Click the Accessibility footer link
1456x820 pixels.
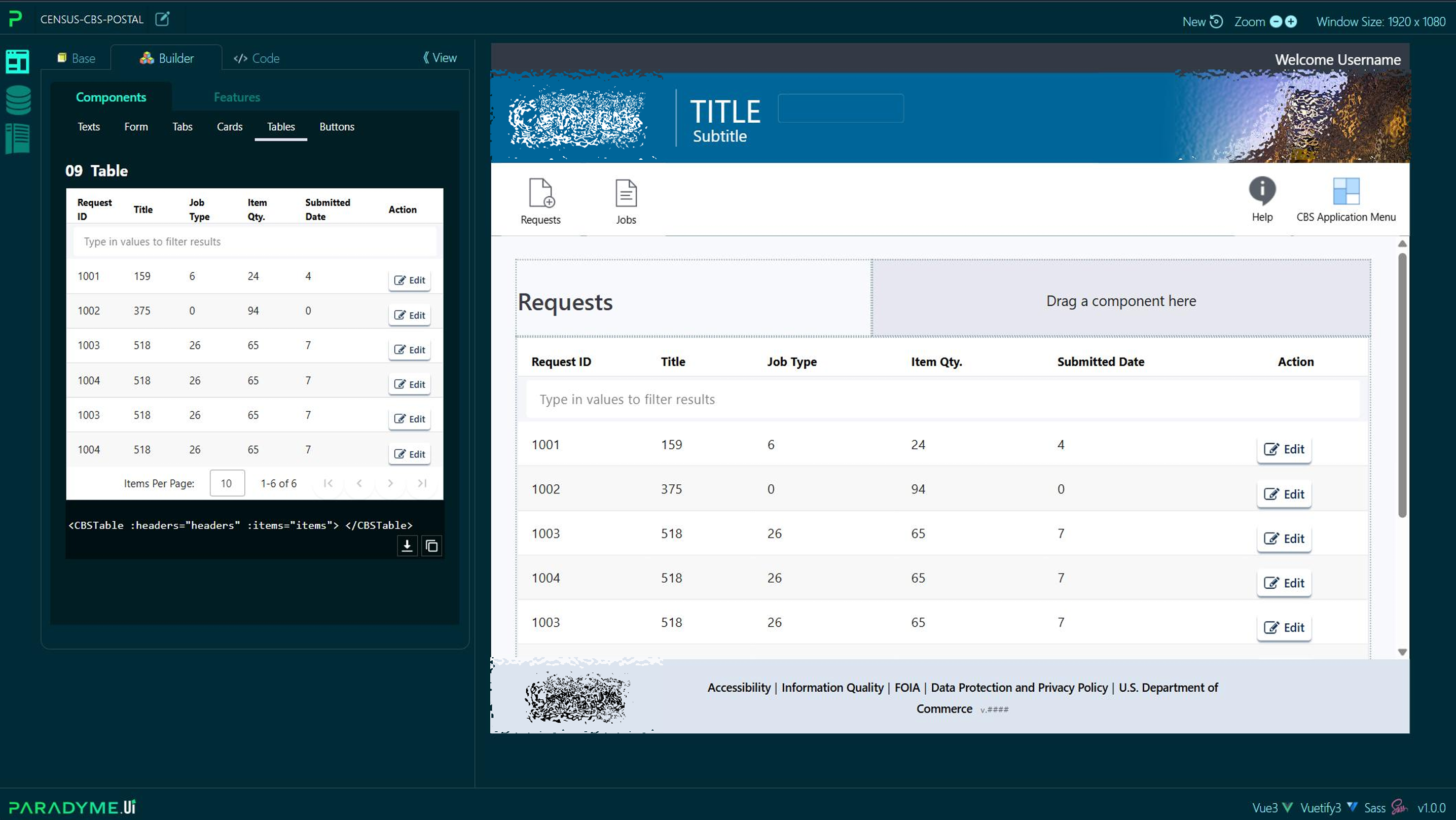pyautogui.click(x=739, y=687)
